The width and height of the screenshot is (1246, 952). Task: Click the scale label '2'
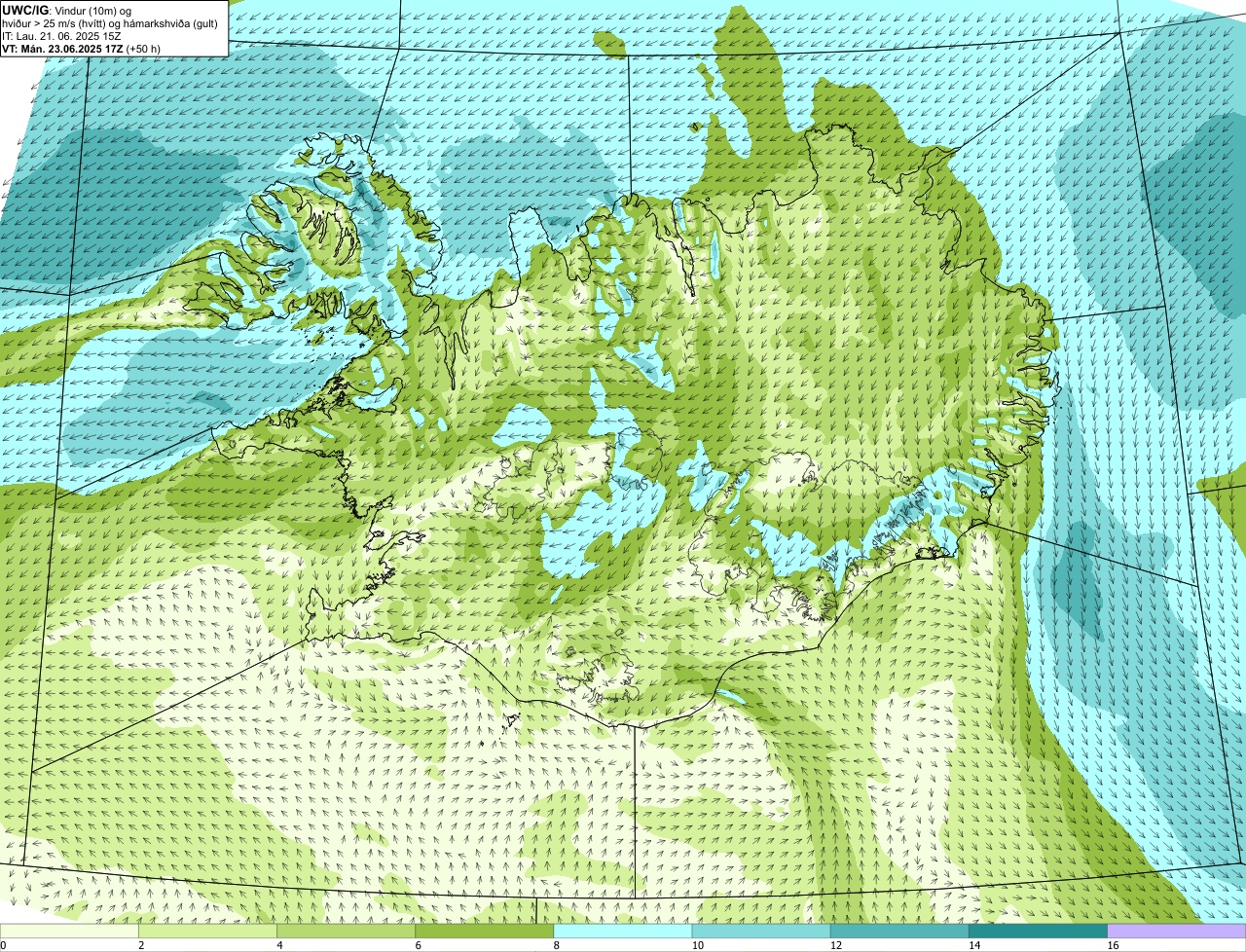click(x=141, y=945)
